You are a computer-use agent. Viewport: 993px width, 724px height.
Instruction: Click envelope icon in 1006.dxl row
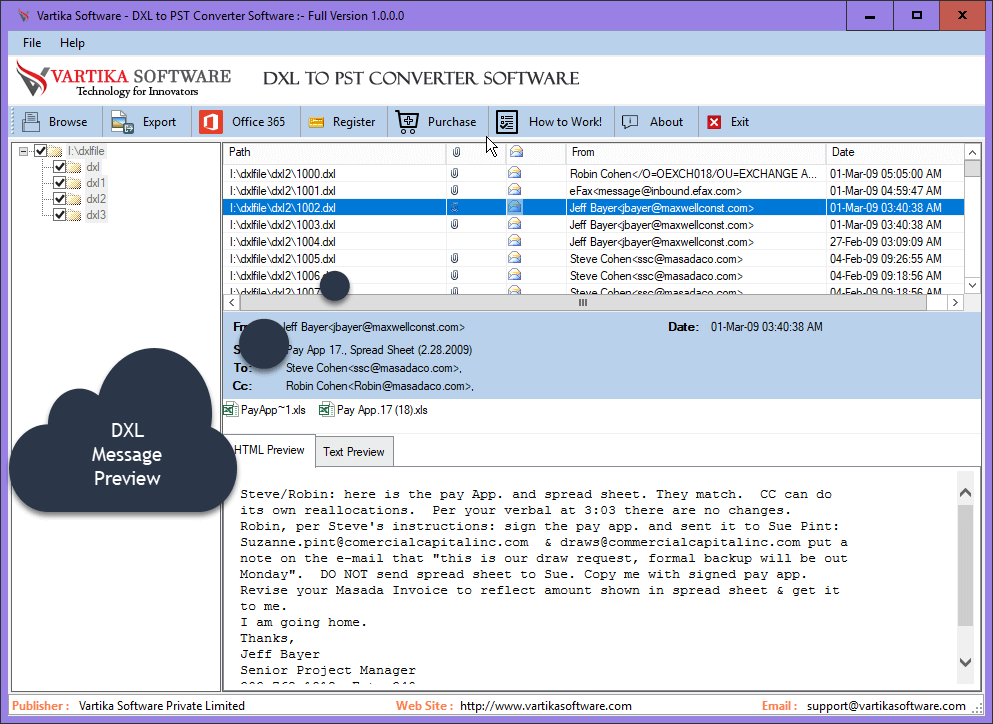pos(514,275)
